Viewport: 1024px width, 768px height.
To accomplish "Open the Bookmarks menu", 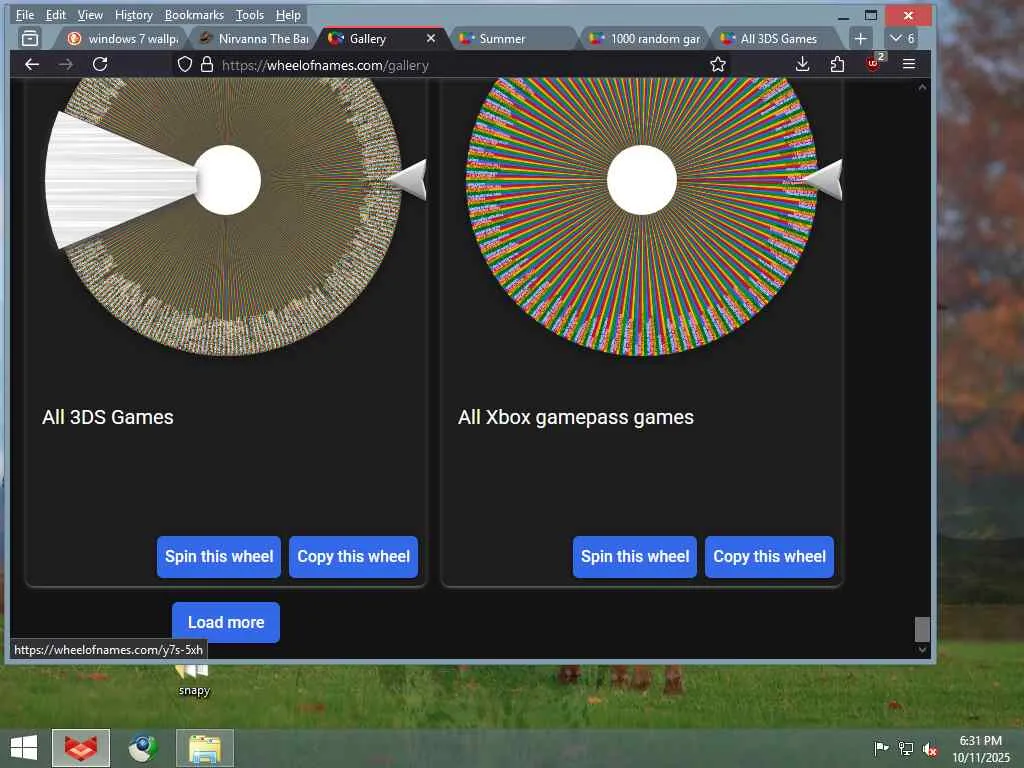I will pyautogui.click(x=194, y=14).
